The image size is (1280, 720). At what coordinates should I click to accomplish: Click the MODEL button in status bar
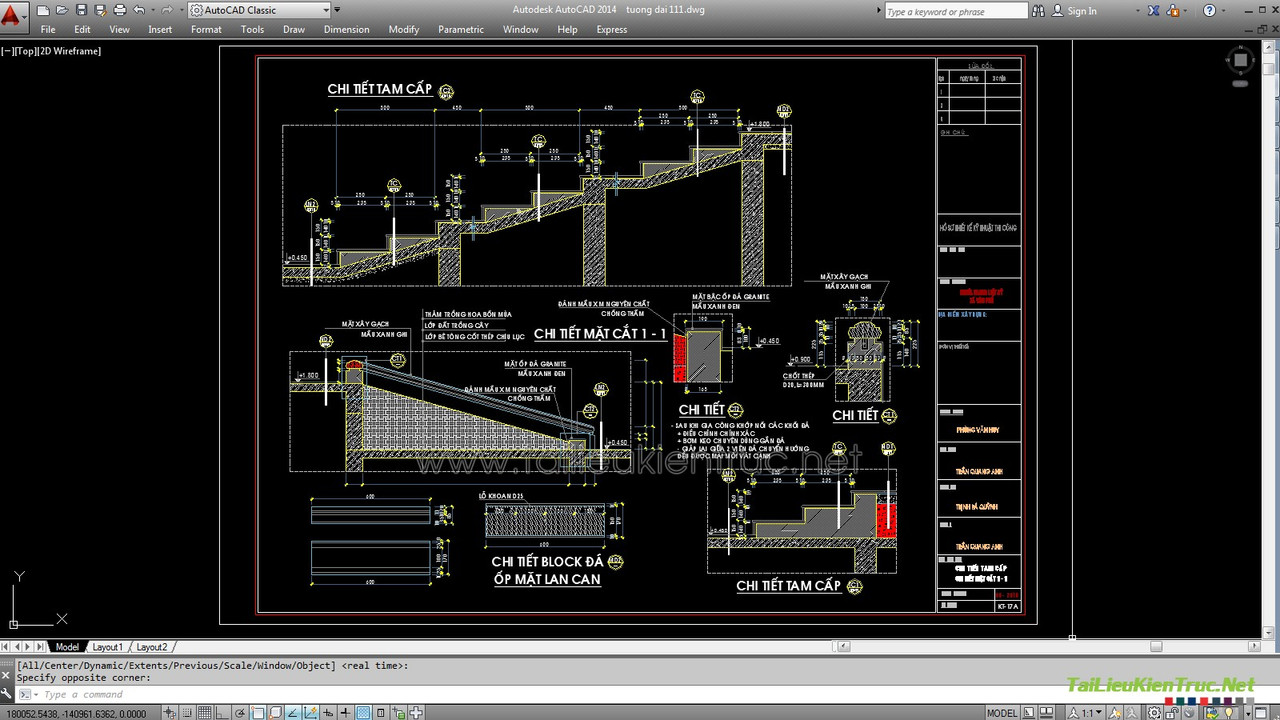tap(1002, 713)
